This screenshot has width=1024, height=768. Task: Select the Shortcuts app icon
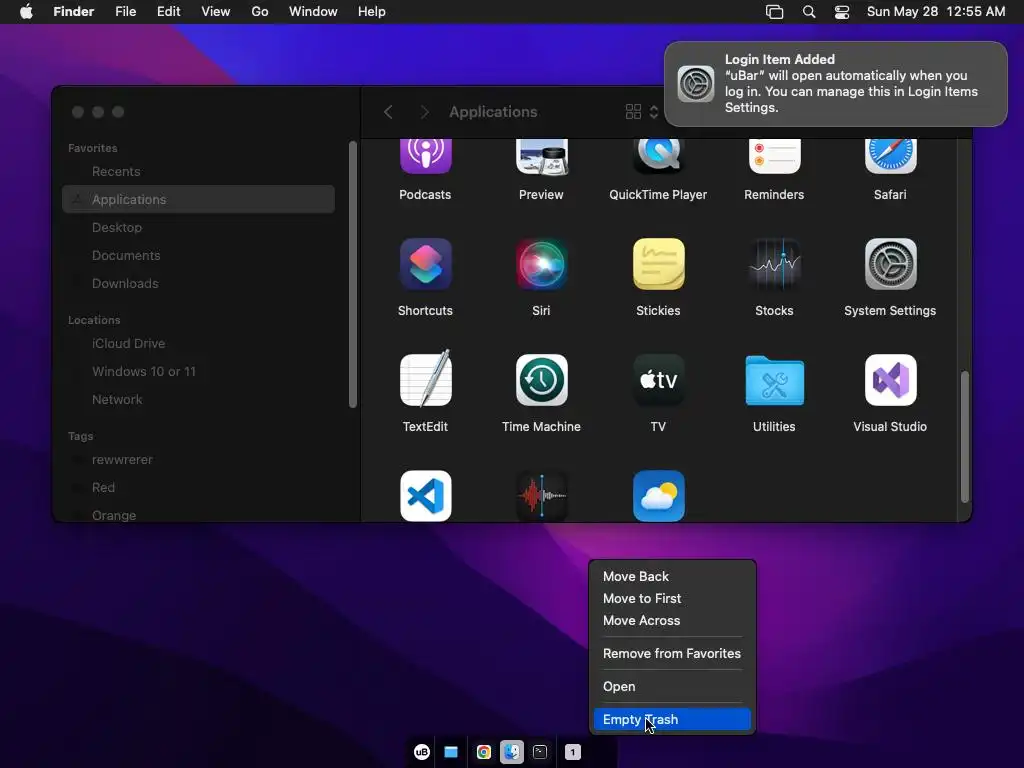click(425, 264)
